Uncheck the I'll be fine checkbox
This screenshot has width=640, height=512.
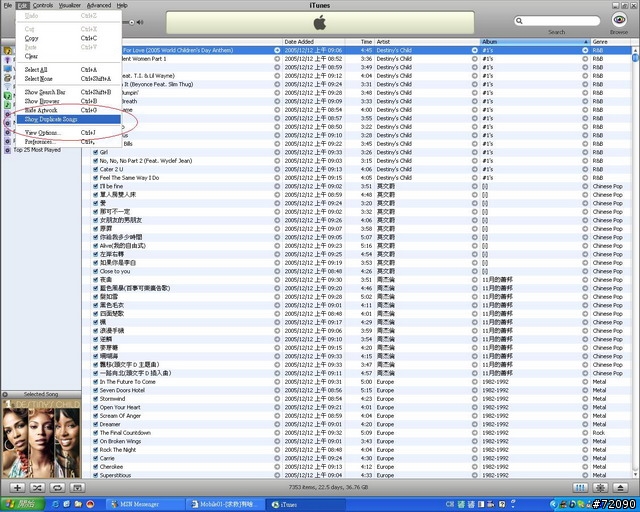(x=96, y=186)
